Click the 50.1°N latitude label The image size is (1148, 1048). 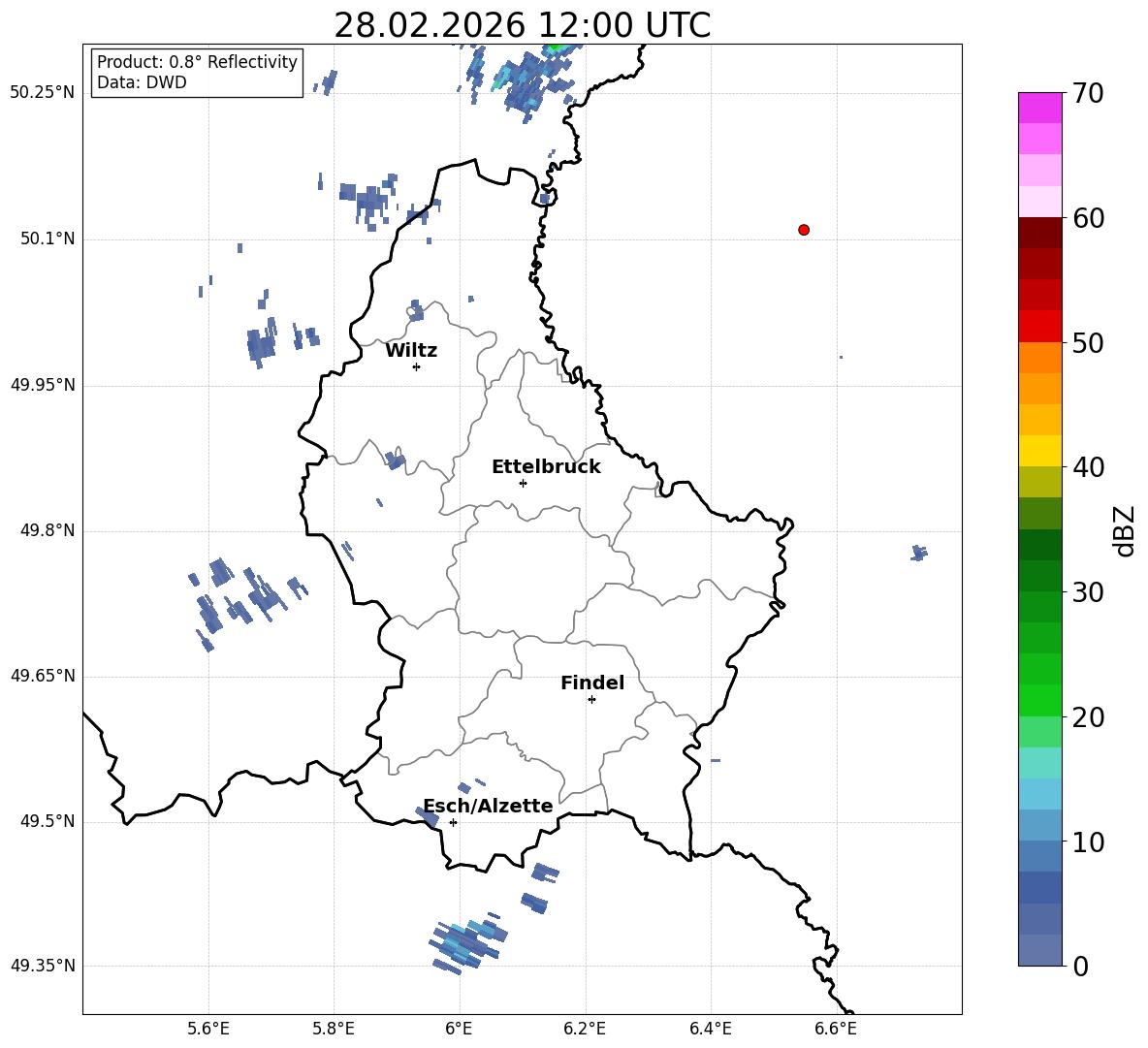[48, 238]
